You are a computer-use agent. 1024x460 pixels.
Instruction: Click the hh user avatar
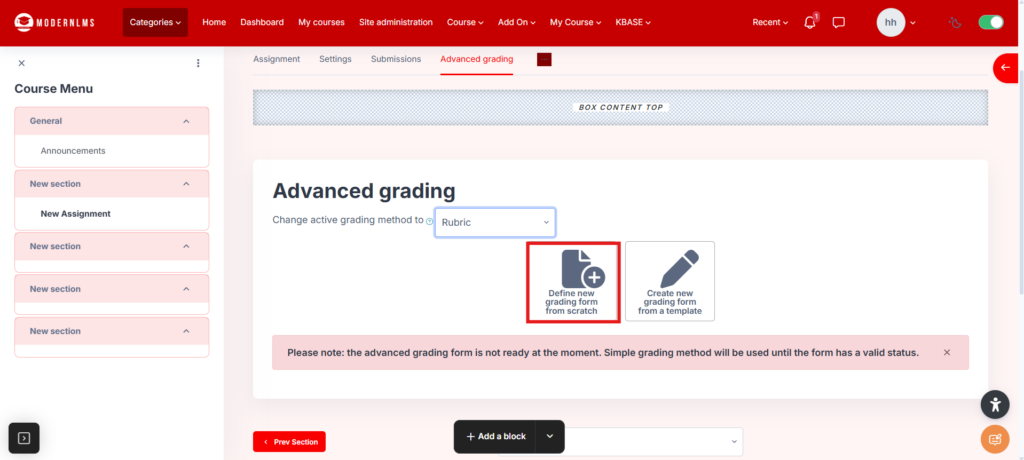[x=890, y=22]
